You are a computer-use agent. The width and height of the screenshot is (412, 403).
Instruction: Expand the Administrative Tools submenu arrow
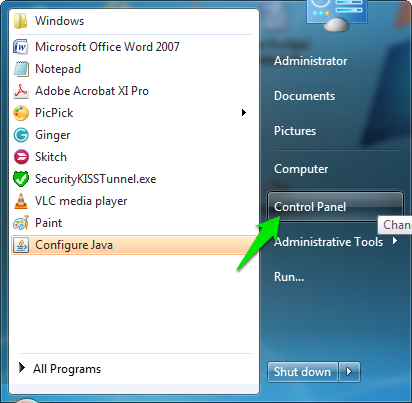[x=395, y=240]
